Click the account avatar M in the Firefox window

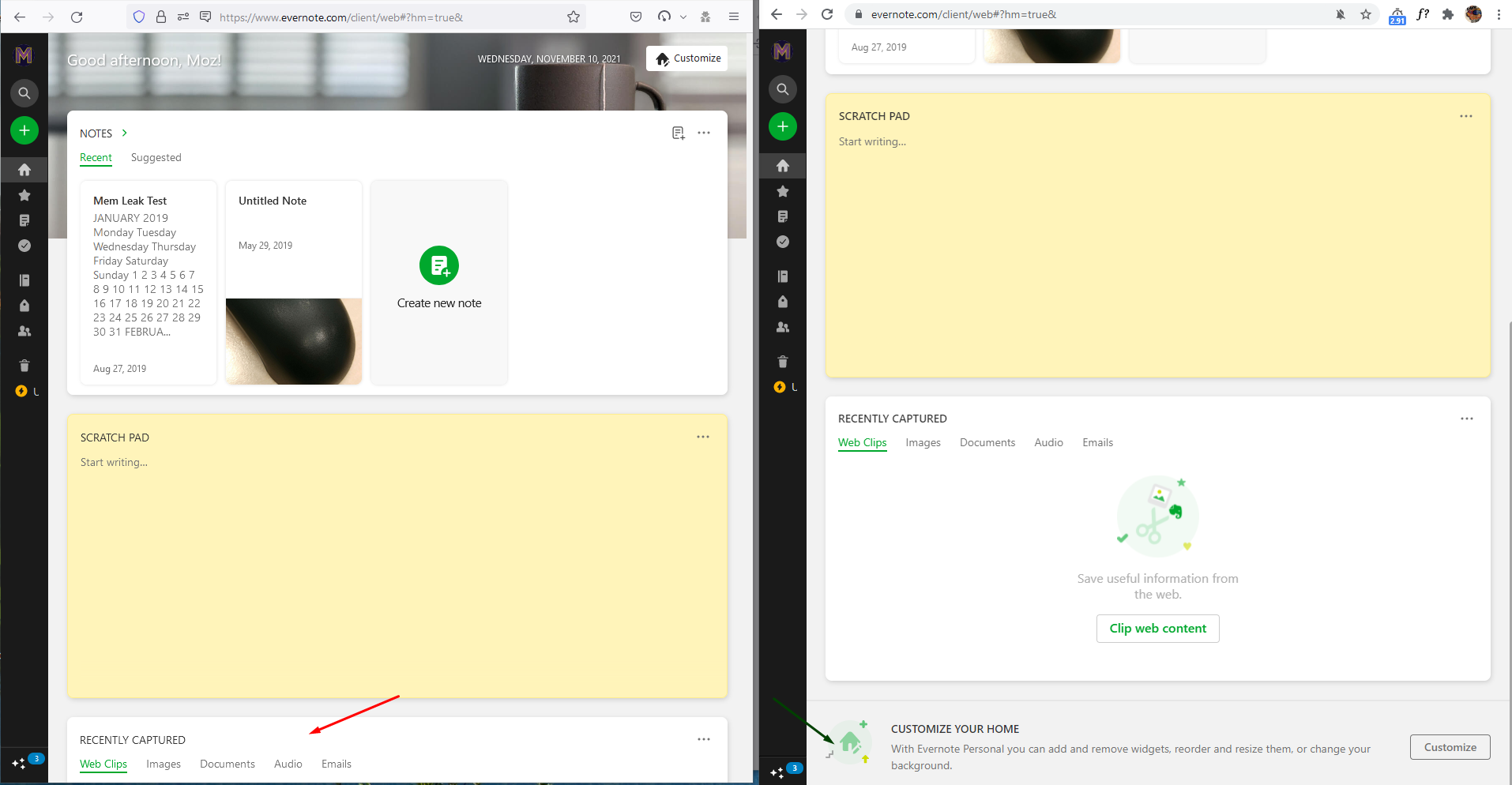[24, 55]
